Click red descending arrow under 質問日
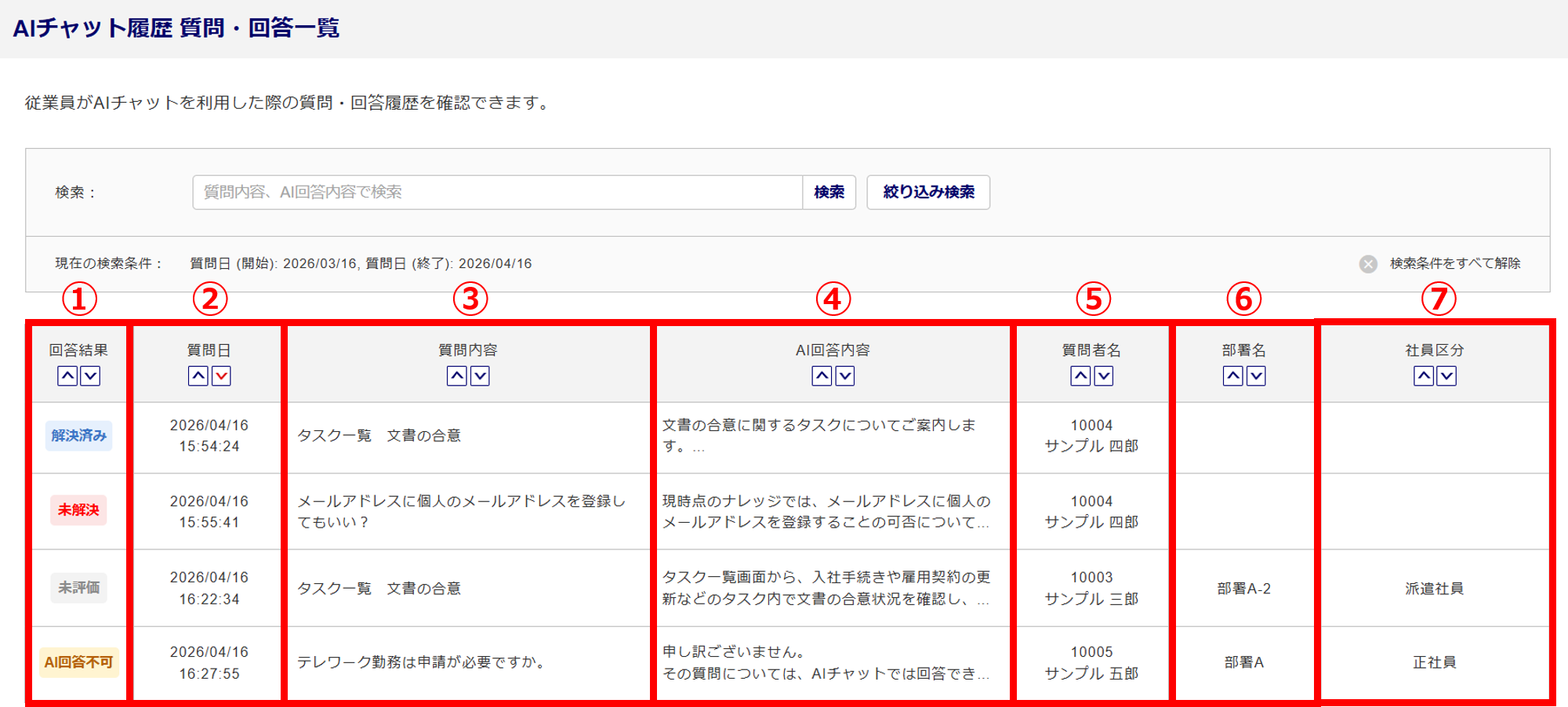This screenshot has height=707, width=1568. (x=222, y=376)
